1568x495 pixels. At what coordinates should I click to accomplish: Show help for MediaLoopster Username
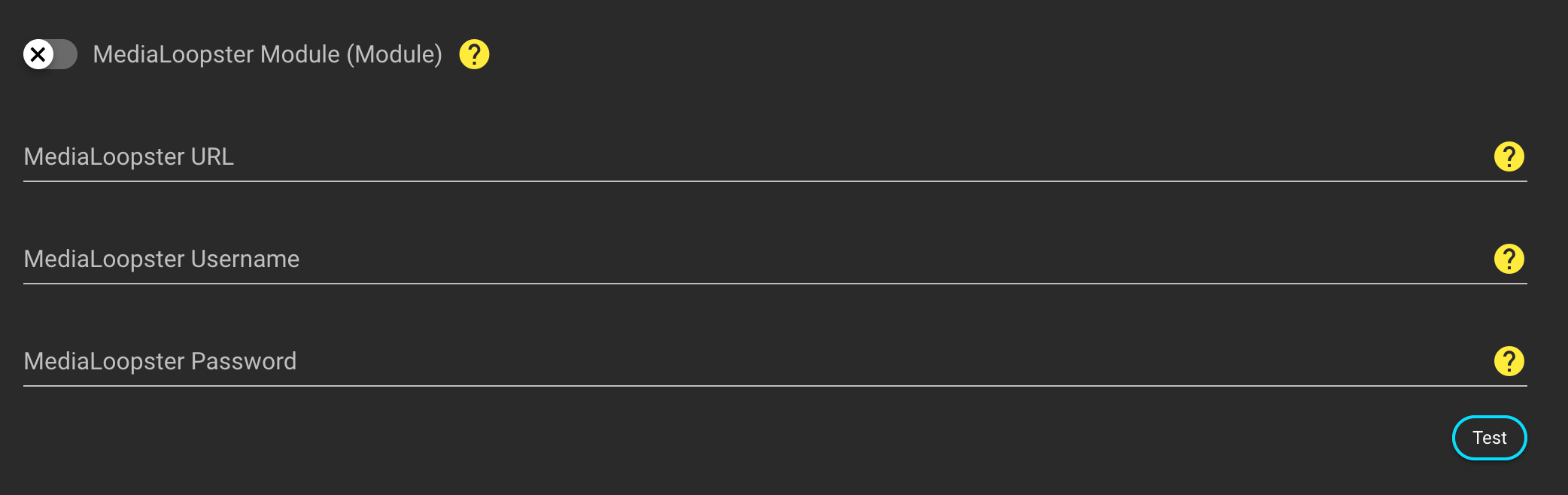[1509, 259]
